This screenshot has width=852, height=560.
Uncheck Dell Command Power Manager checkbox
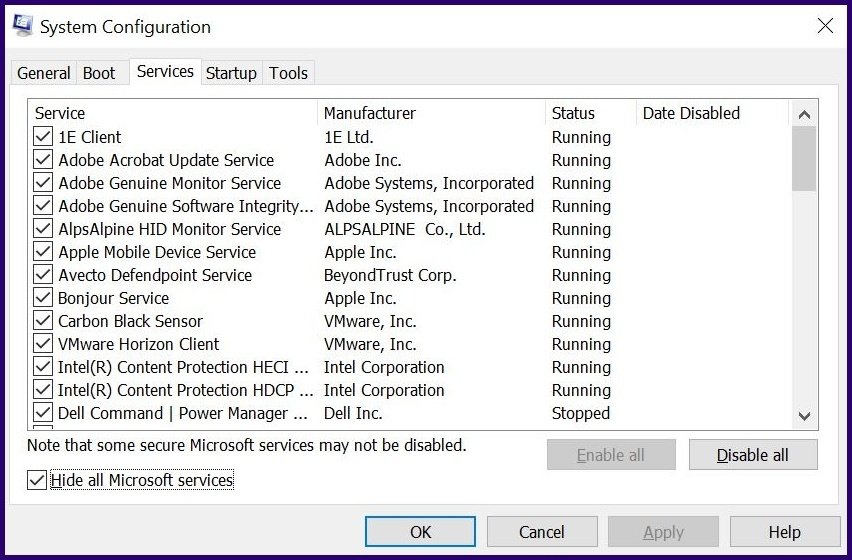tap(42, 412)
